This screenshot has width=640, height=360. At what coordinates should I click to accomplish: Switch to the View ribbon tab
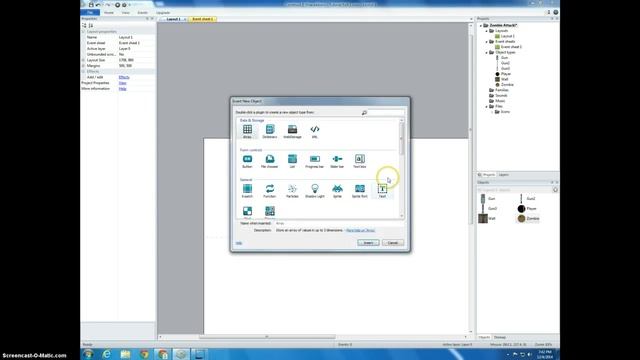(126, 13)
